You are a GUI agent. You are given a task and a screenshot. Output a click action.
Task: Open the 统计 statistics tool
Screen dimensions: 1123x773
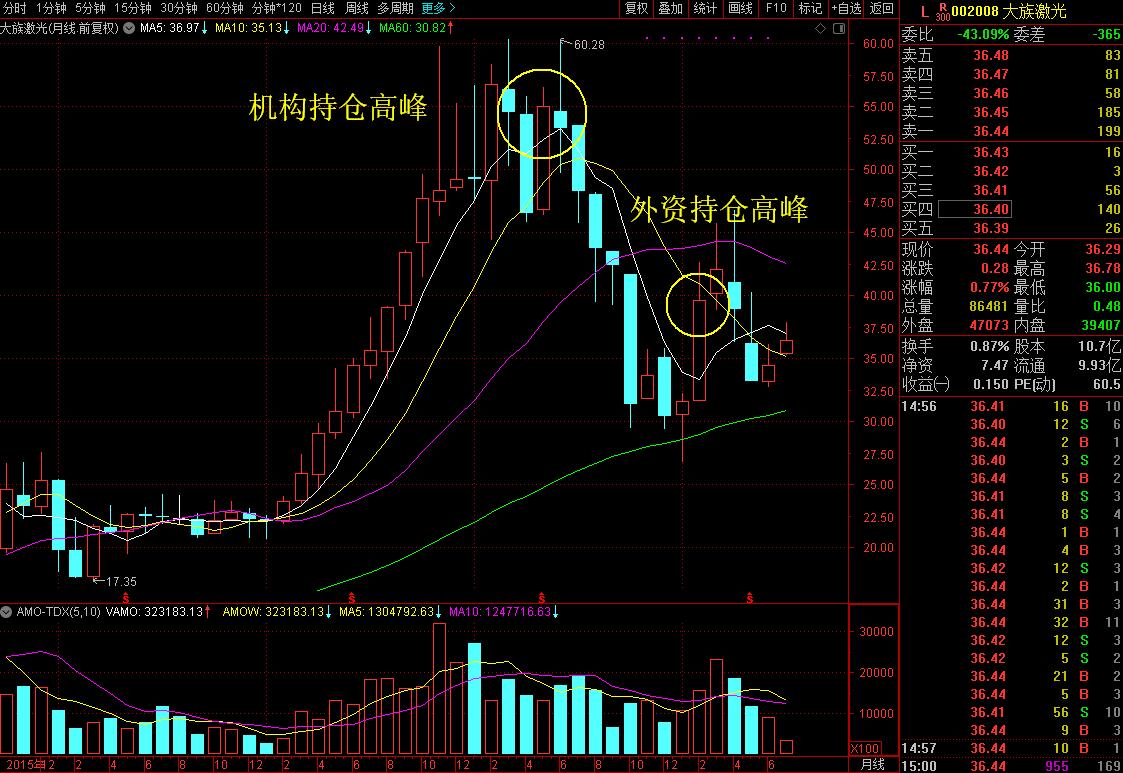point(705,9)
